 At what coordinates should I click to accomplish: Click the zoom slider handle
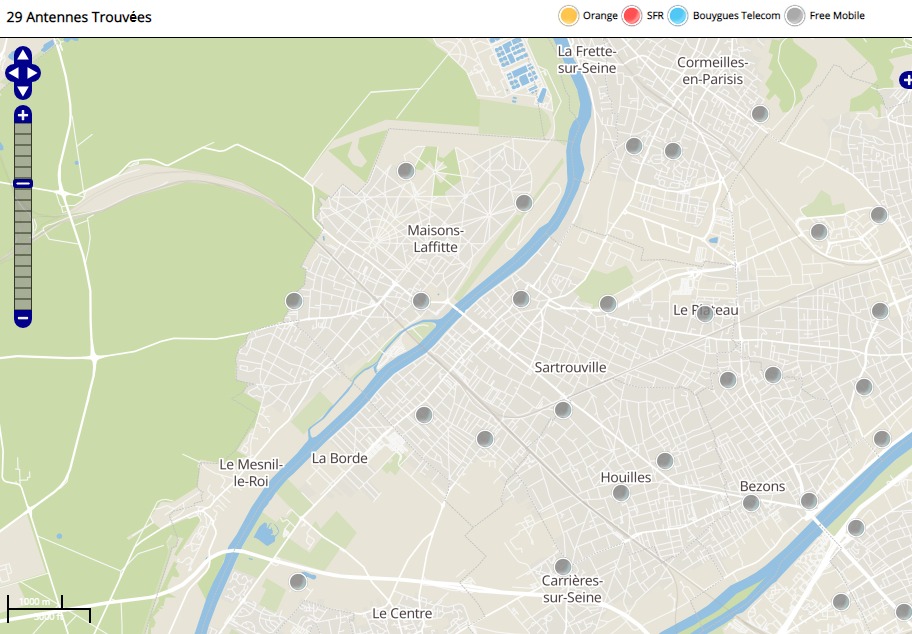(x=23, y=183)
